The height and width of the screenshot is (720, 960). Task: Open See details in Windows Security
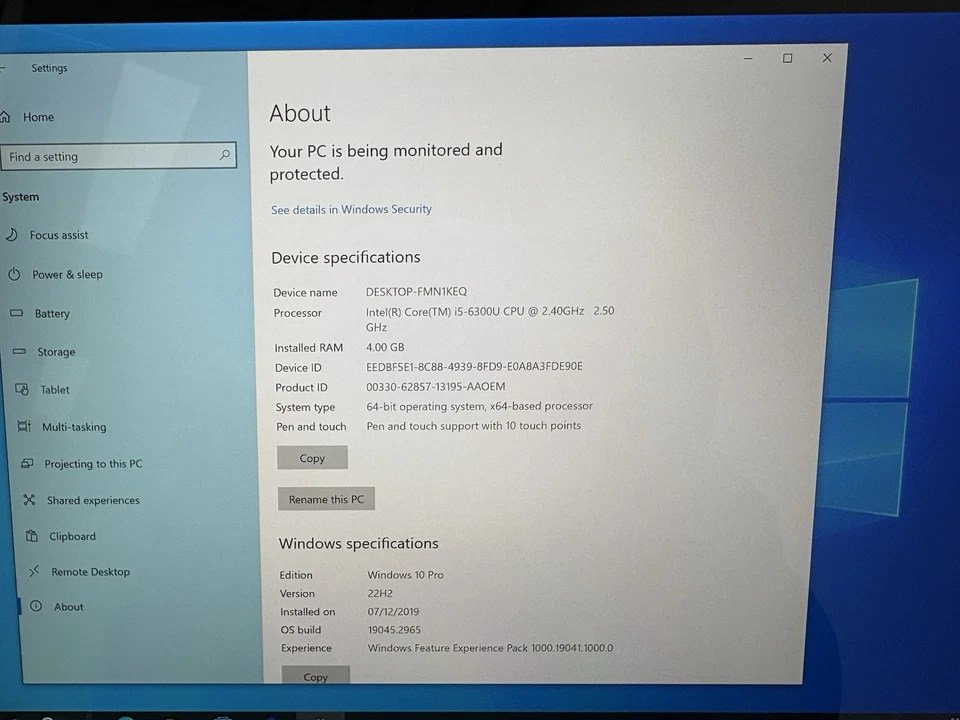(x=351, y=209)
